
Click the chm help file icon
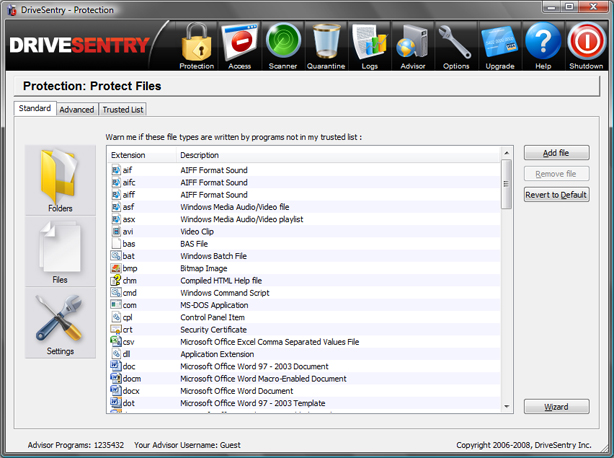click(116, 280)
